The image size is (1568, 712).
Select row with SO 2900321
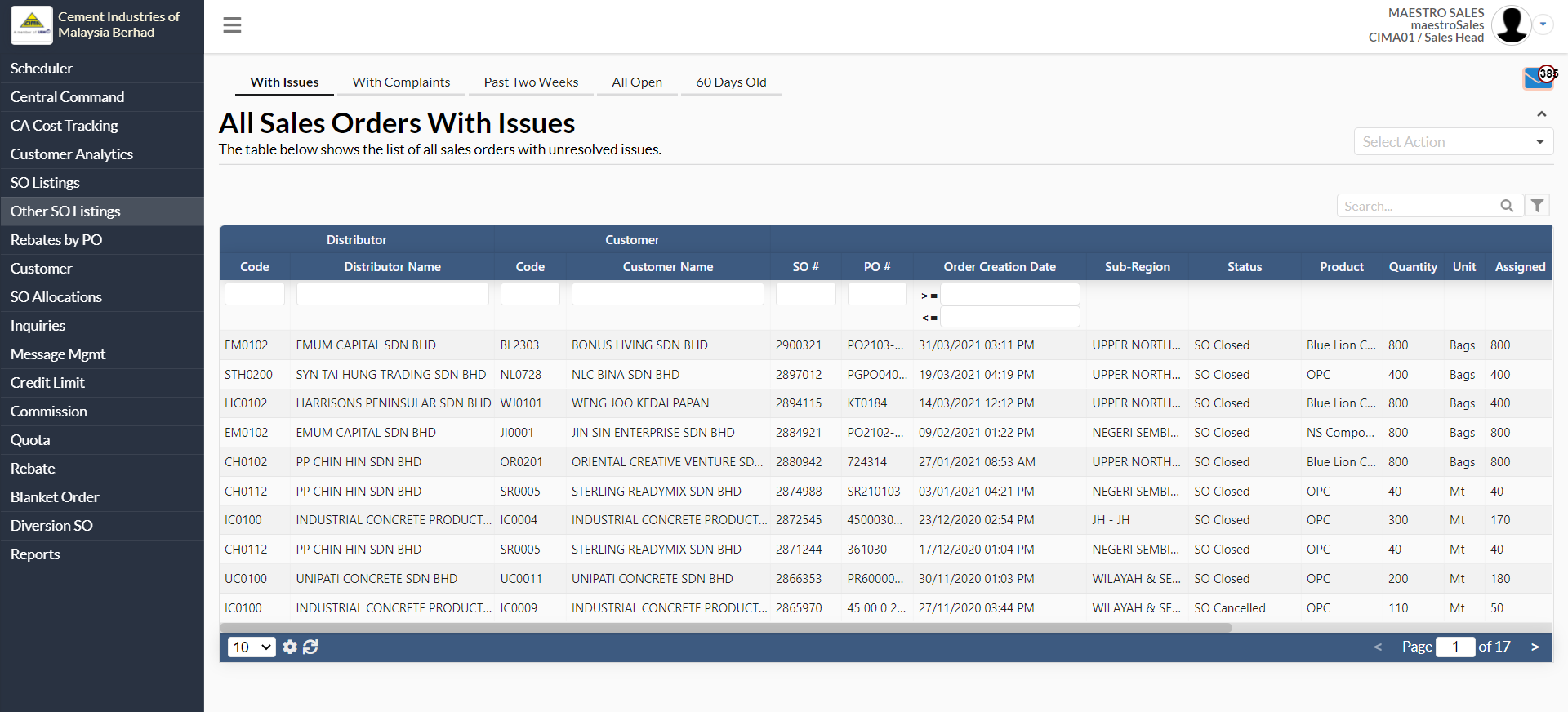pos(886,345)
